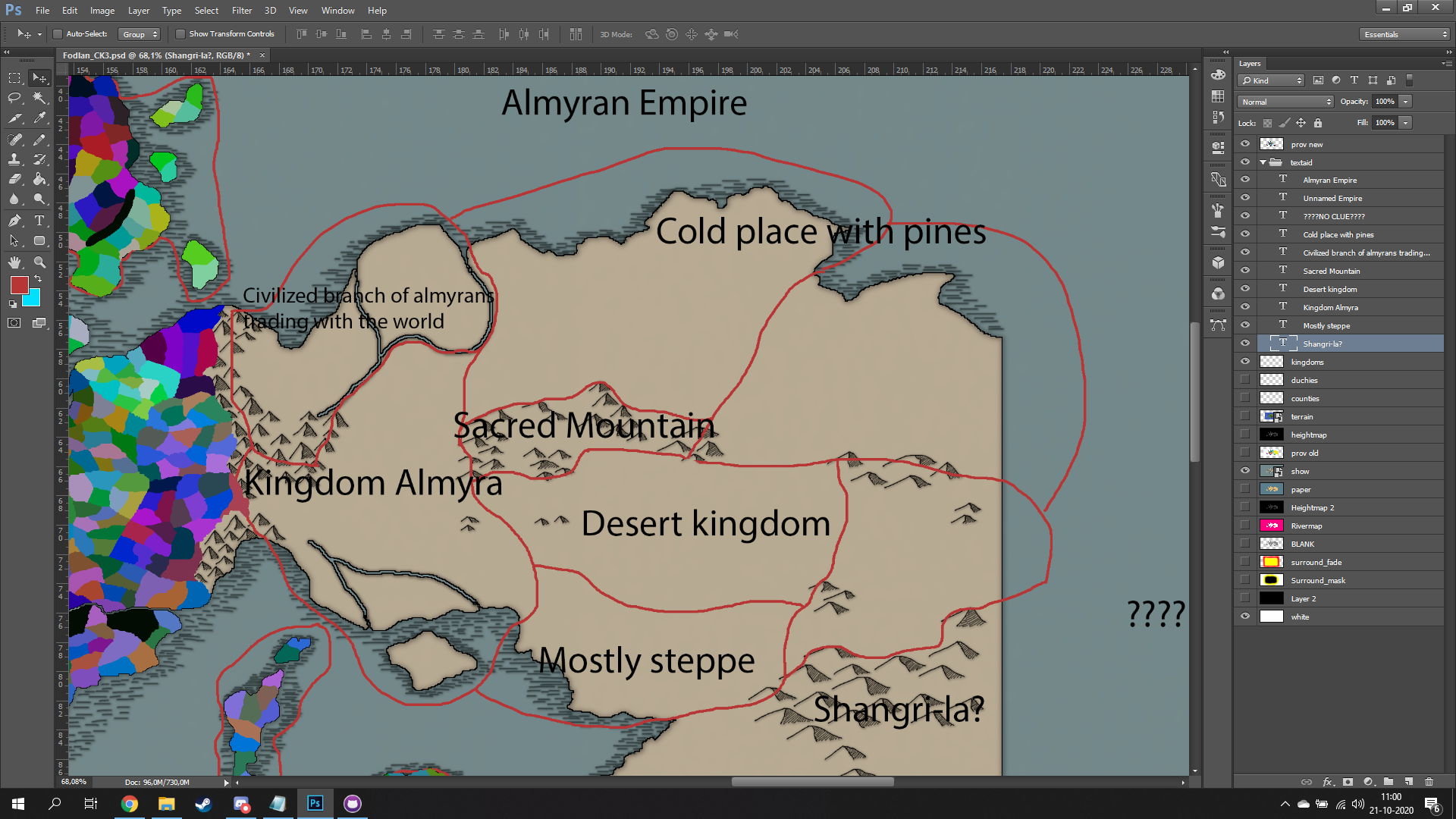Select the Horizontal Type tool
The image size is (1456, 819).
[39, 221]
